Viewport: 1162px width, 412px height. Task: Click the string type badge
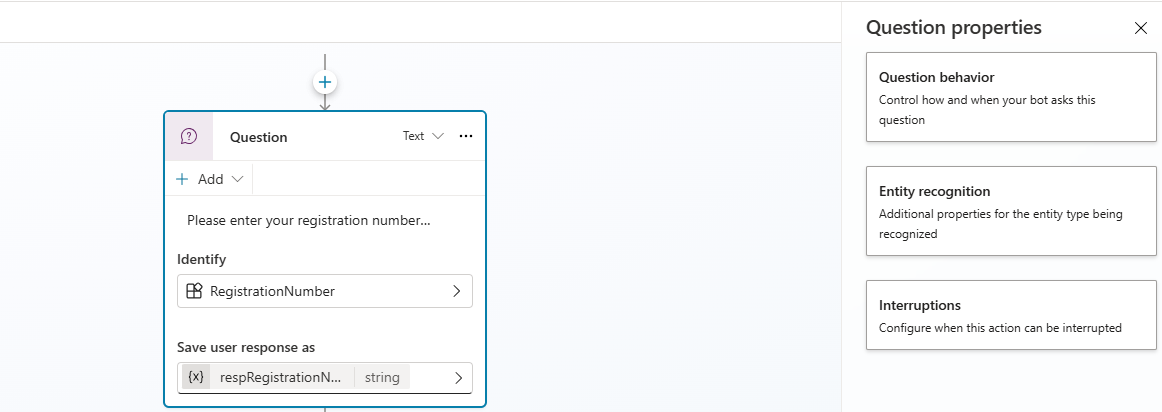pyautogui.click(x=382, y=377)
